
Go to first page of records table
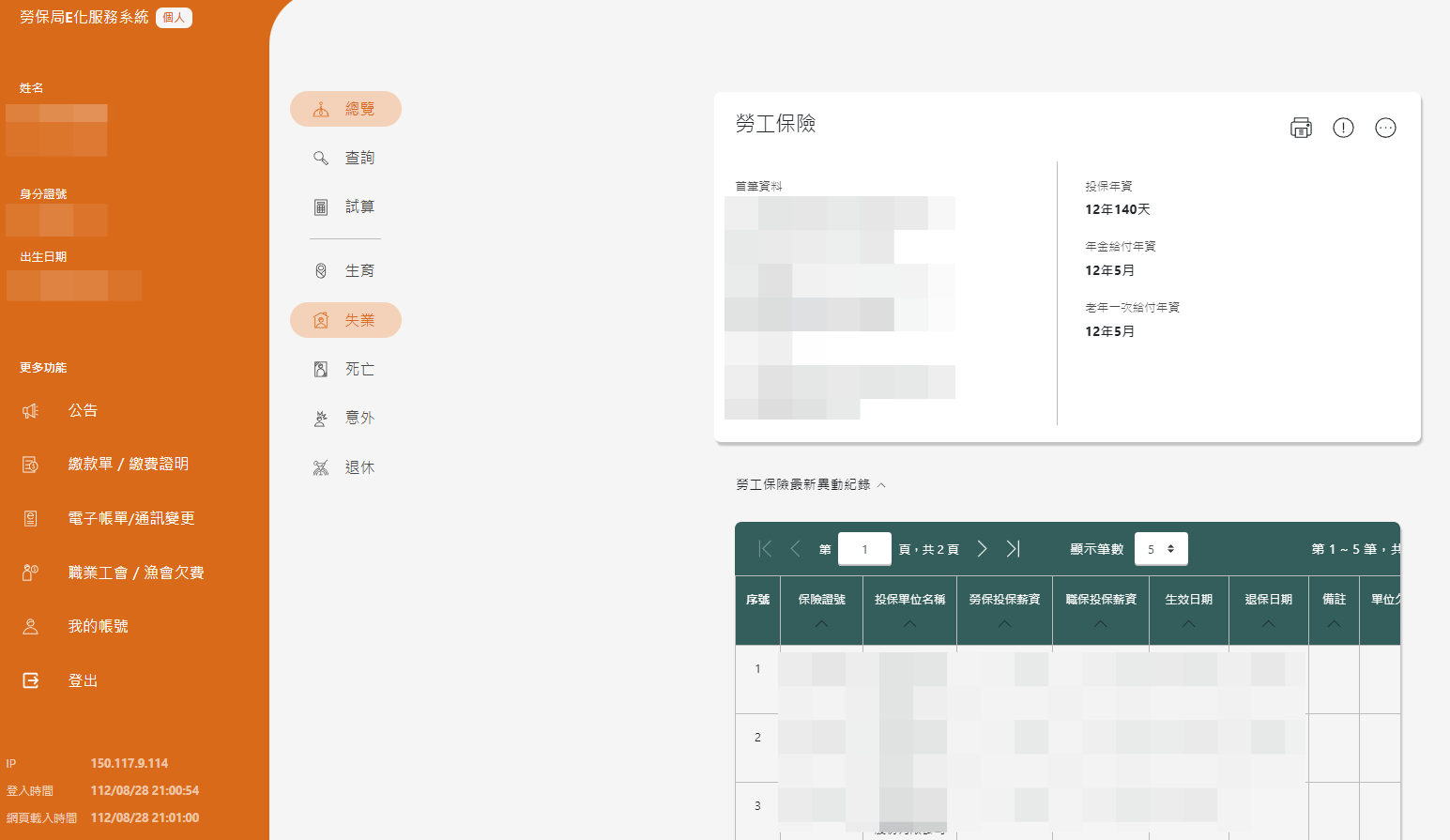[765, 549]
